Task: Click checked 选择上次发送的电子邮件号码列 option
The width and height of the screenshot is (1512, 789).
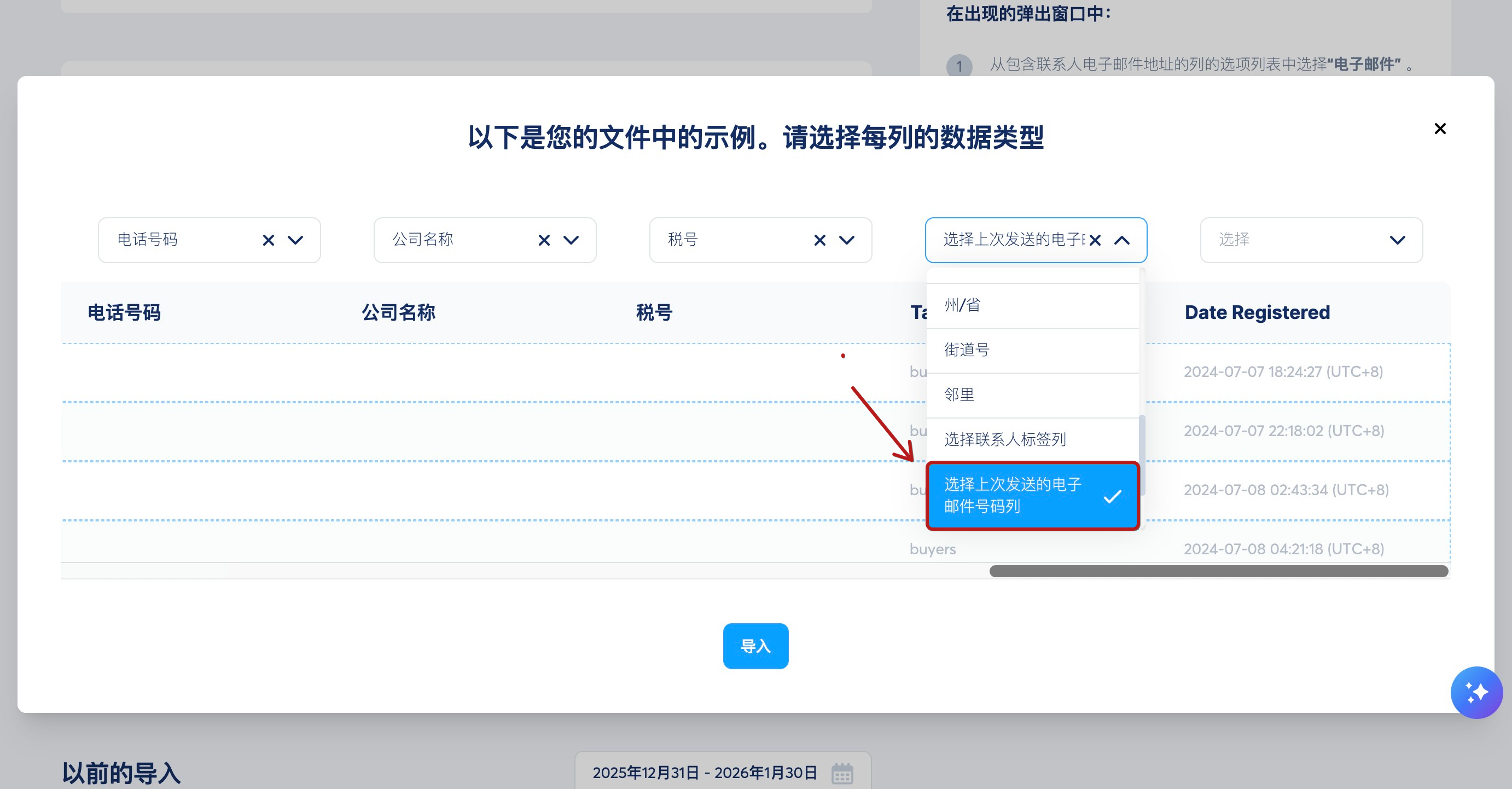Action: (x=1032, y=496)
